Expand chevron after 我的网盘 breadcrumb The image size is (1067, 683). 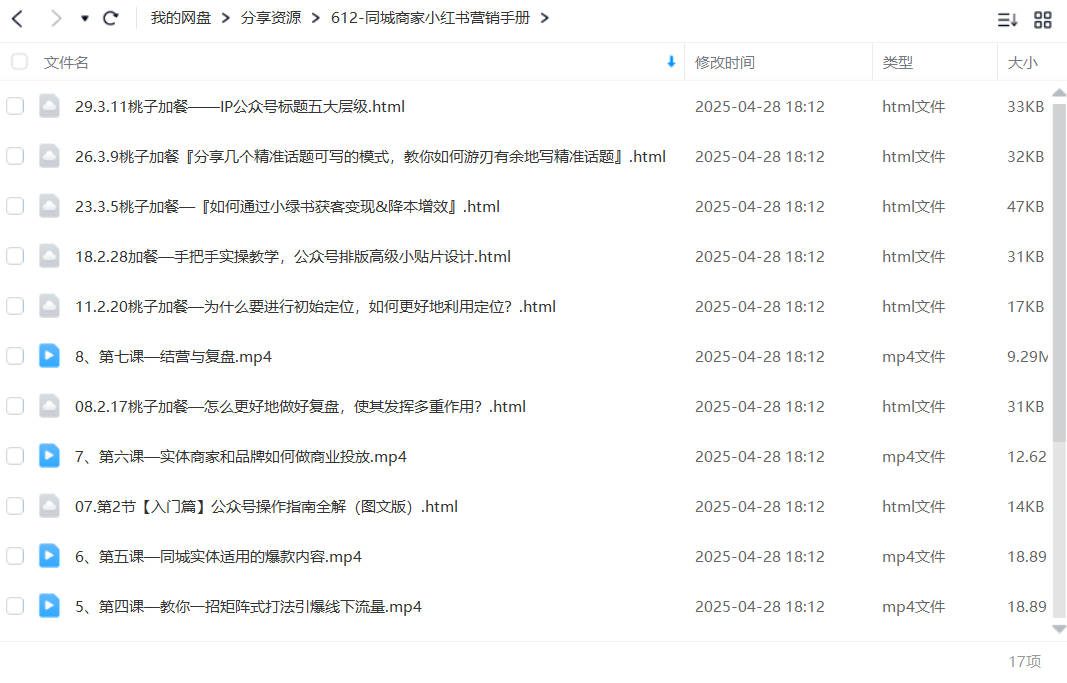[226, 18]
